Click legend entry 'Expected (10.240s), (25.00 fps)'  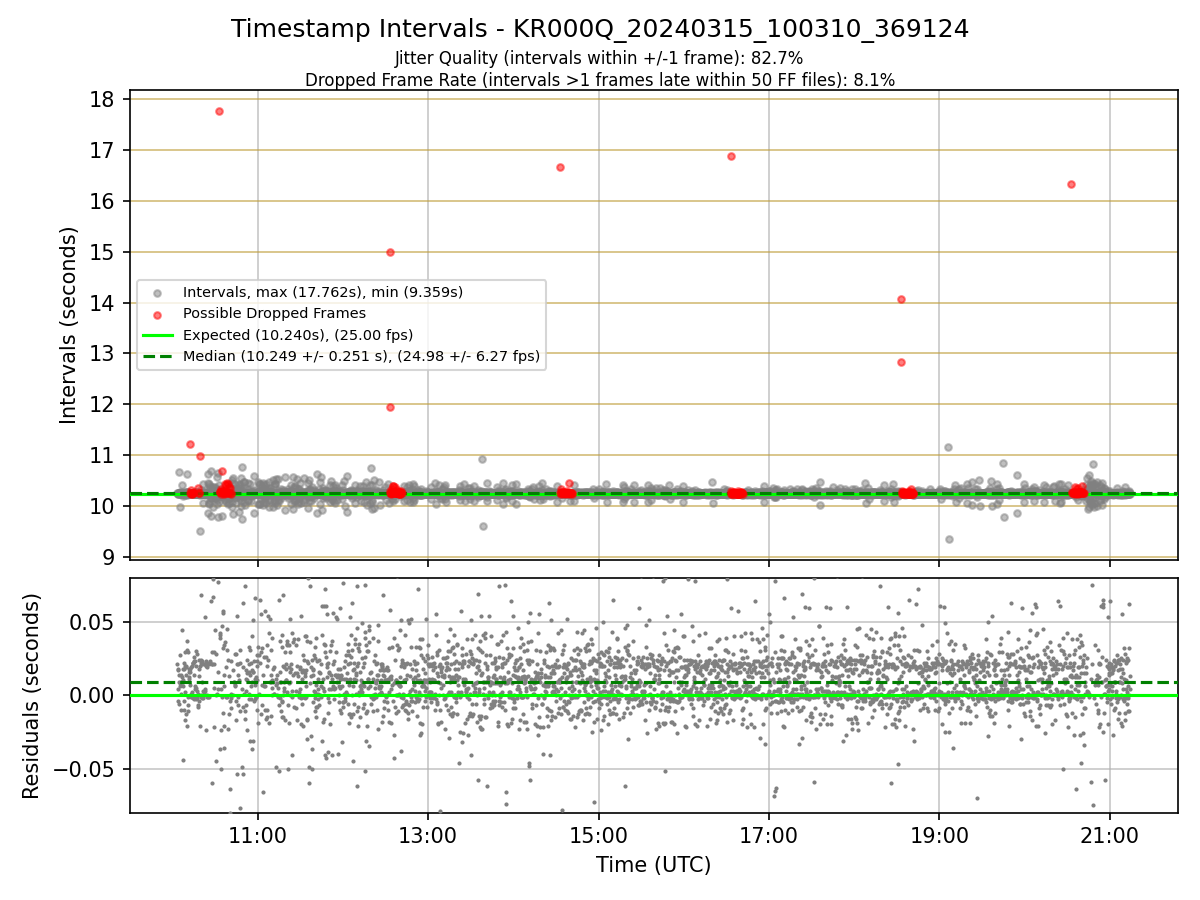point(298,334)
